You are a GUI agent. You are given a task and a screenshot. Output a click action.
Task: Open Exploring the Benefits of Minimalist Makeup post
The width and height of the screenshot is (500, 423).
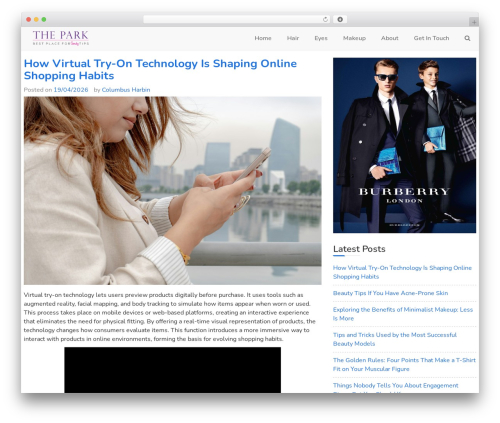coord(403,314)
